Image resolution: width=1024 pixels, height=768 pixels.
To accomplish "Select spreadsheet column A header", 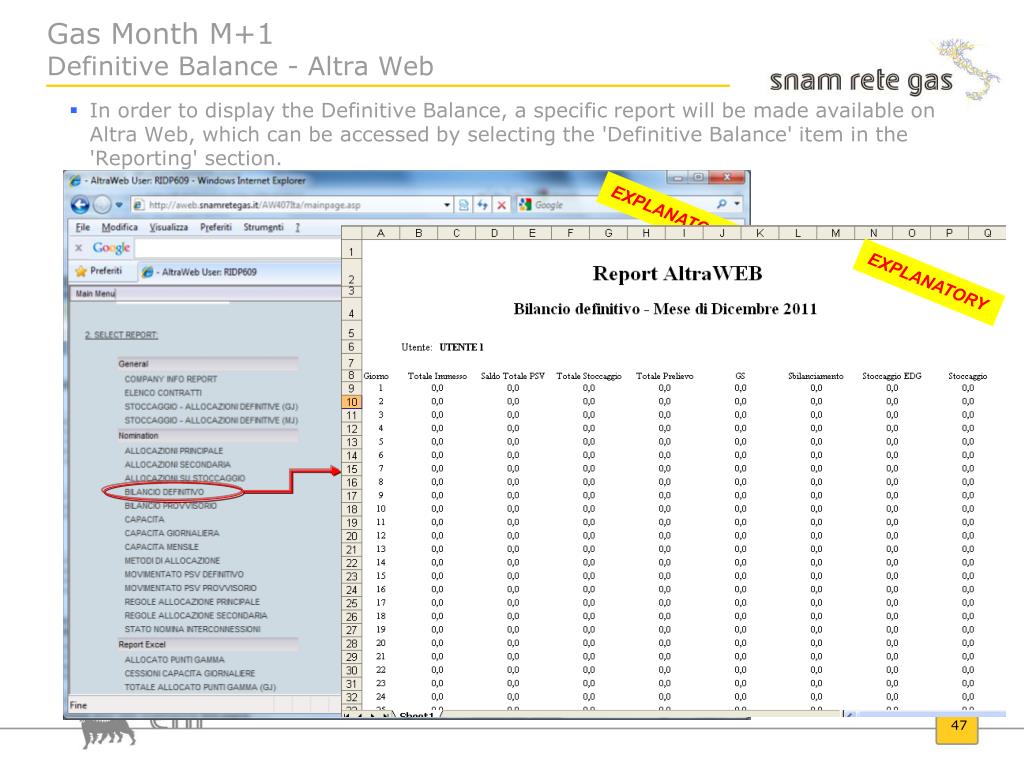I will click(x=380, y=233).
